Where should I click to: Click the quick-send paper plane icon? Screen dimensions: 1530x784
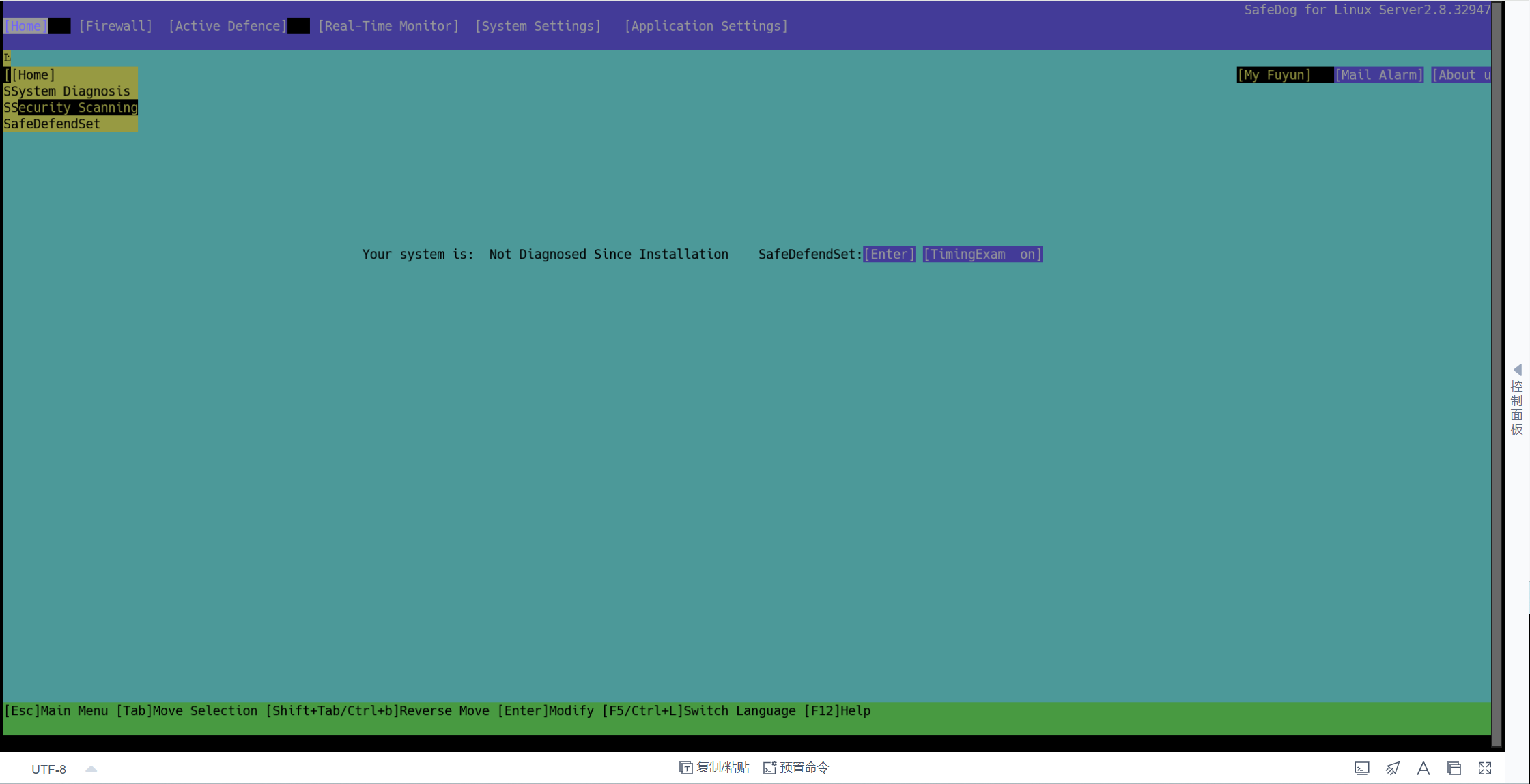(1393, 768)
